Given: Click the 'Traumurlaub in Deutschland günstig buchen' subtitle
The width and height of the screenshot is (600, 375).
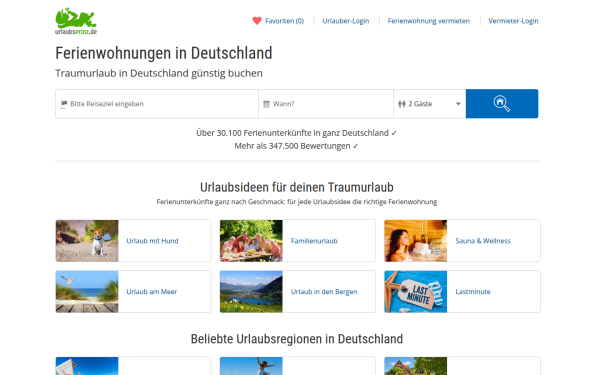Looking at the screenshot, I should coord(159,73).
